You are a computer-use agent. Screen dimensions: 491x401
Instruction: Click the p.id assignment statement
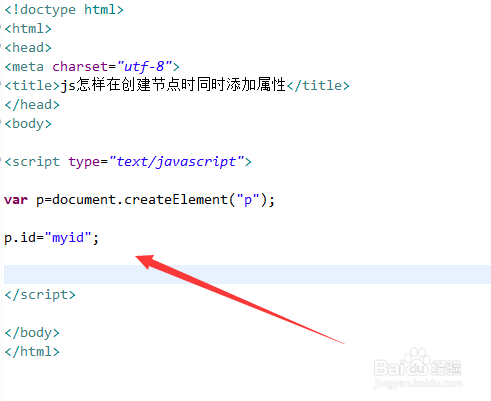52,238
